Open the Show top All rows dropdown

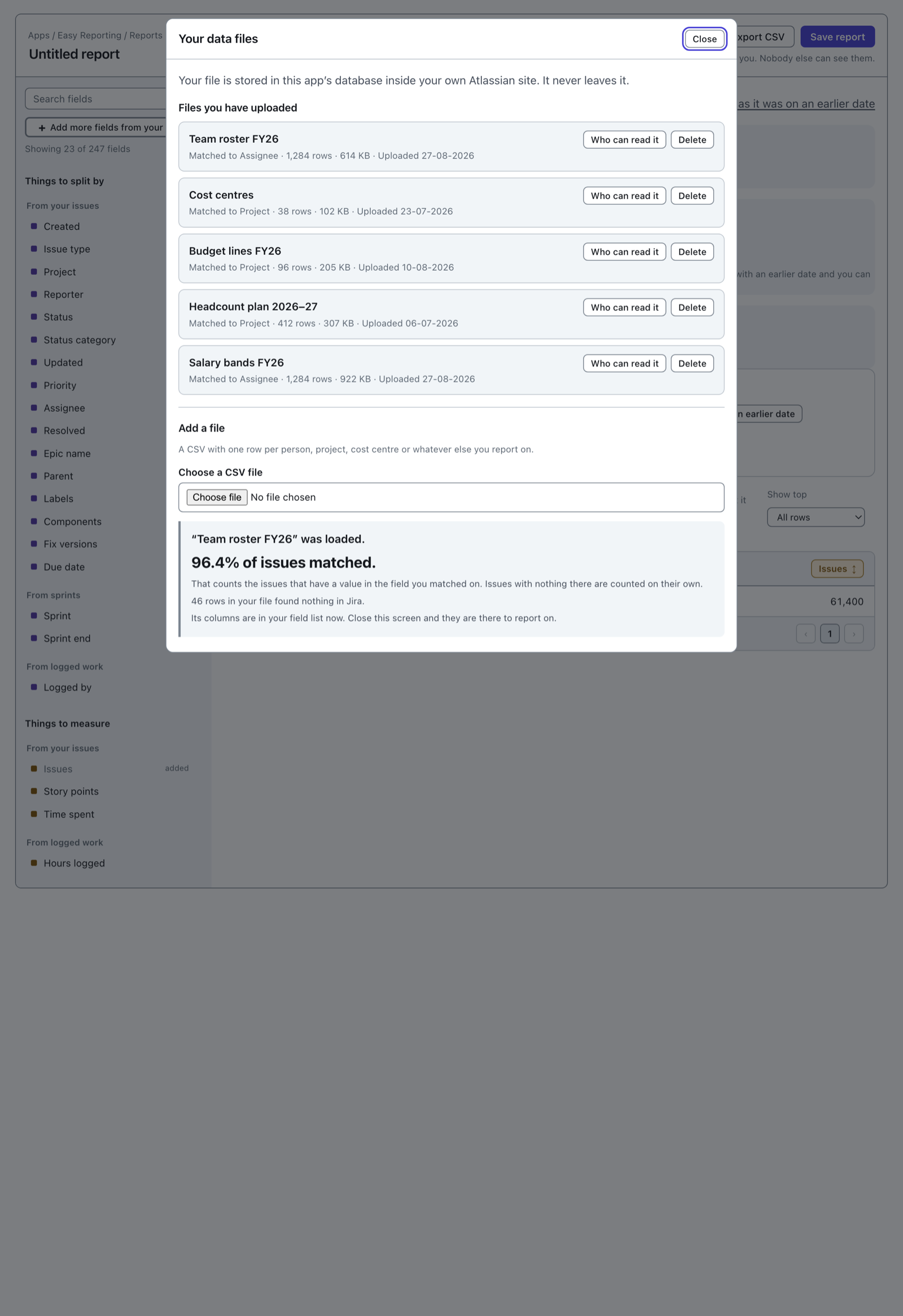click(816, 517)
